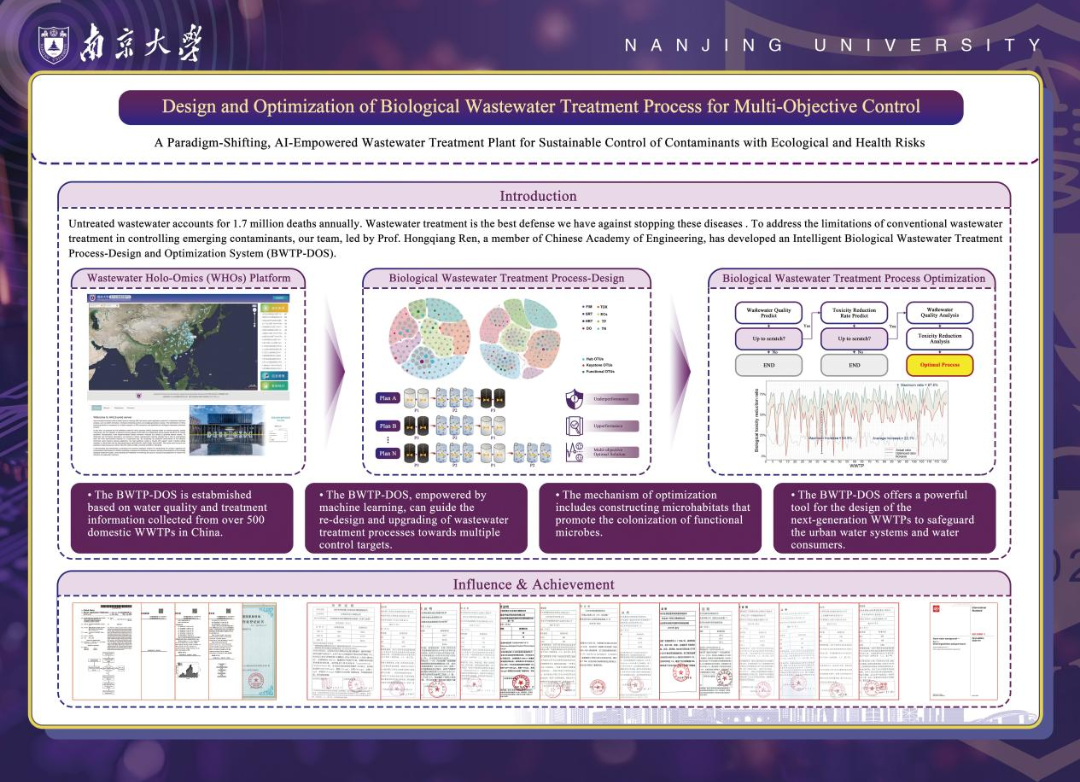Click the Toxicity Reduction Rate Predict box
The image size is (1080, 782).
tap(854, 313)
